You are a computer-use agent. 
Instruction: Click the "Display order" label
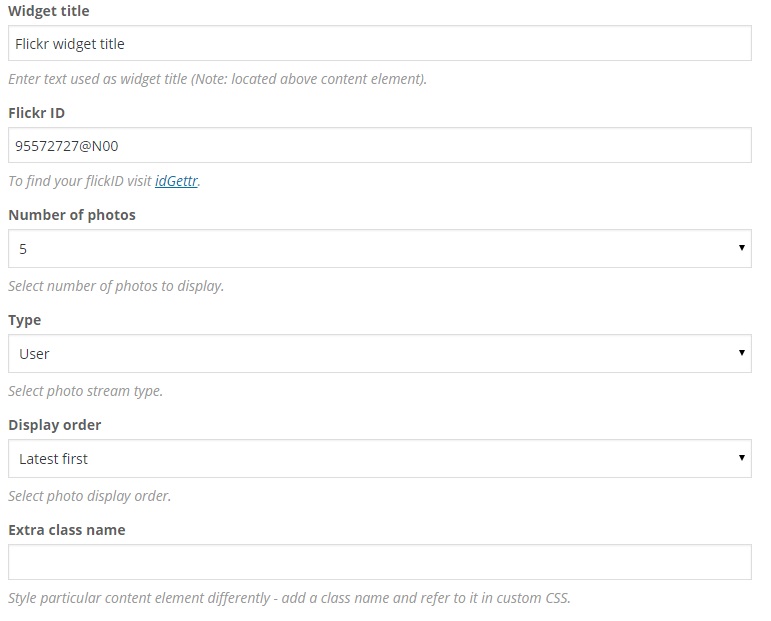54,425
